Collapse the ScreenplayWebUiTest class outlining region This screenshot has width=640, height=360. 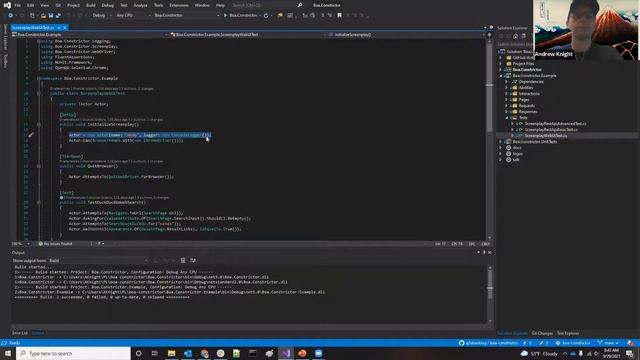pos(39,93)
